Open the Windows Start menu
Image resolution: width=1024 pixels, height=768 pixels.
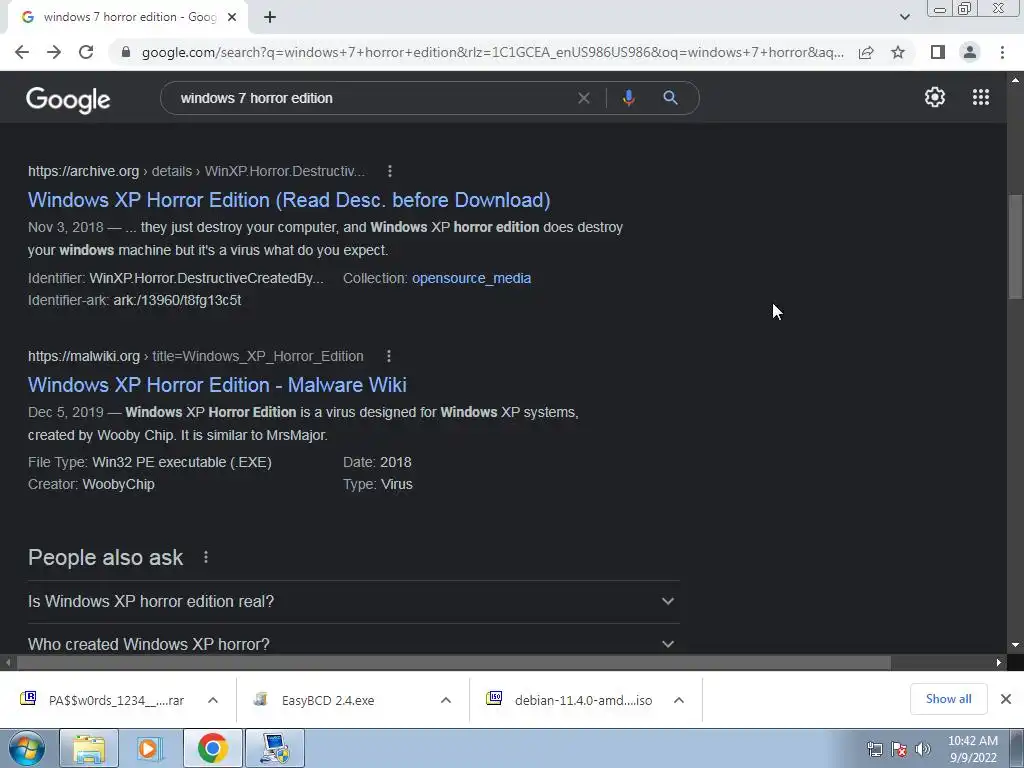[x=27, y=749]
